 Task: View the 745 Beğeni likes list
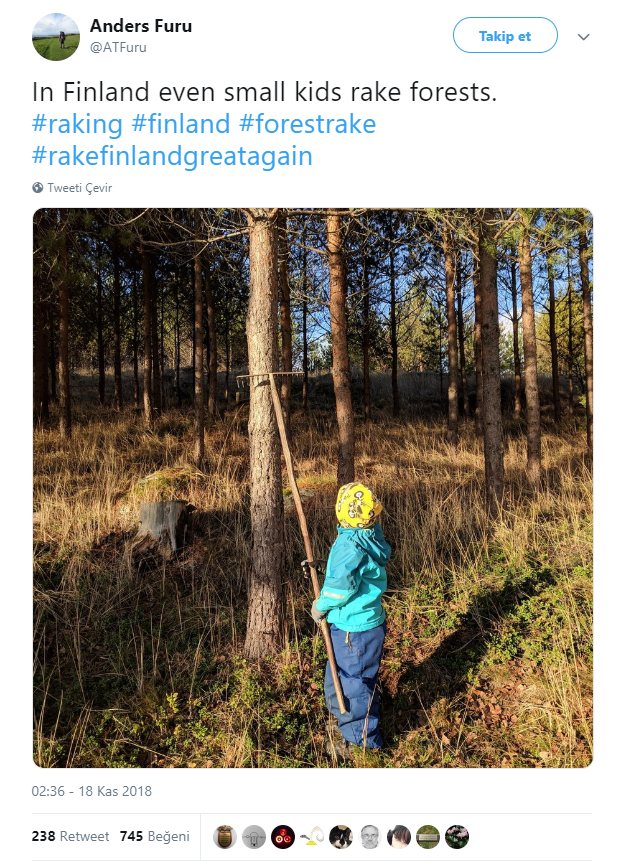(154, 836)
